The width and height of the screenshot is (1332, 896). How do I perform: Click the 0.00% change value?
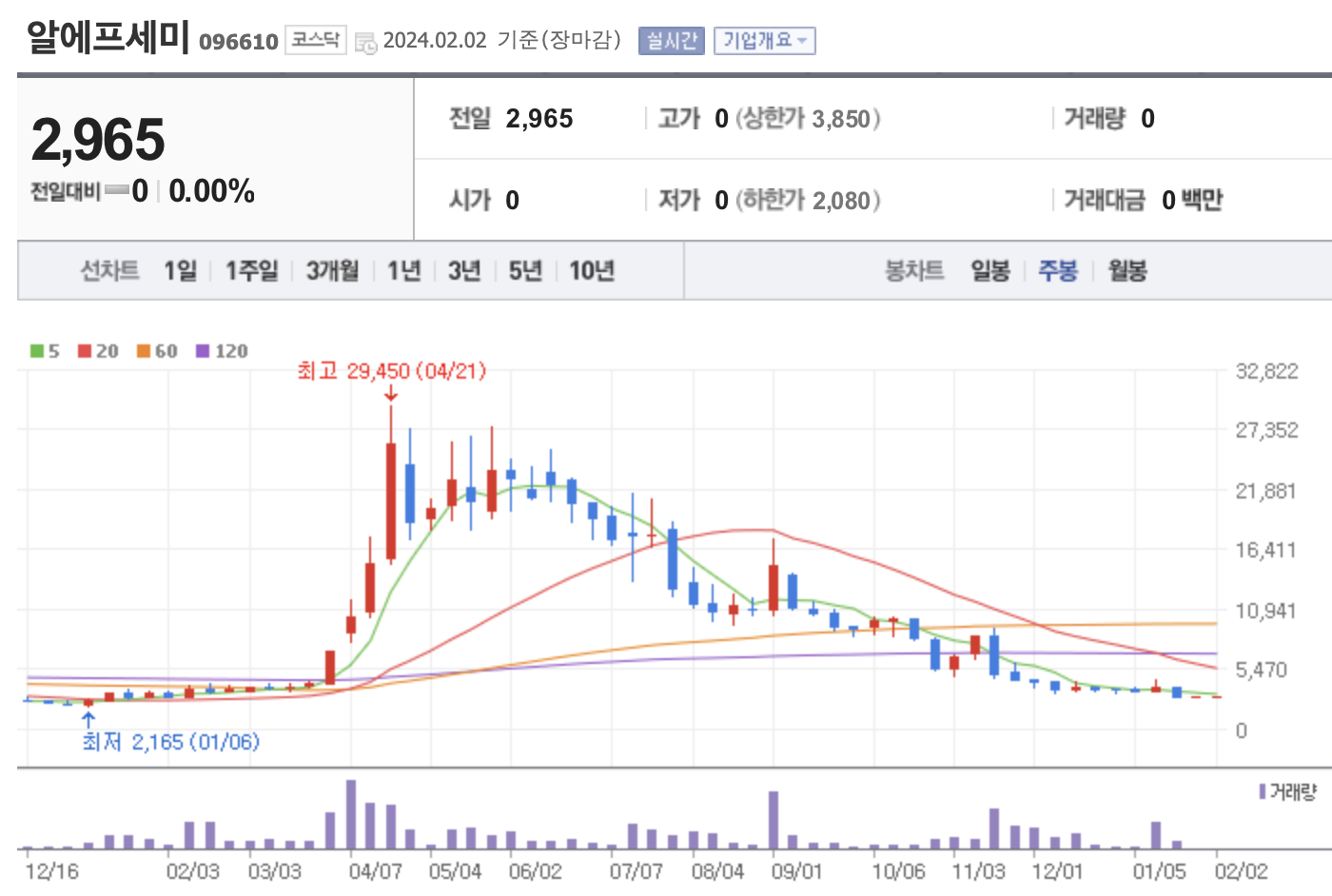pos(211,191)
